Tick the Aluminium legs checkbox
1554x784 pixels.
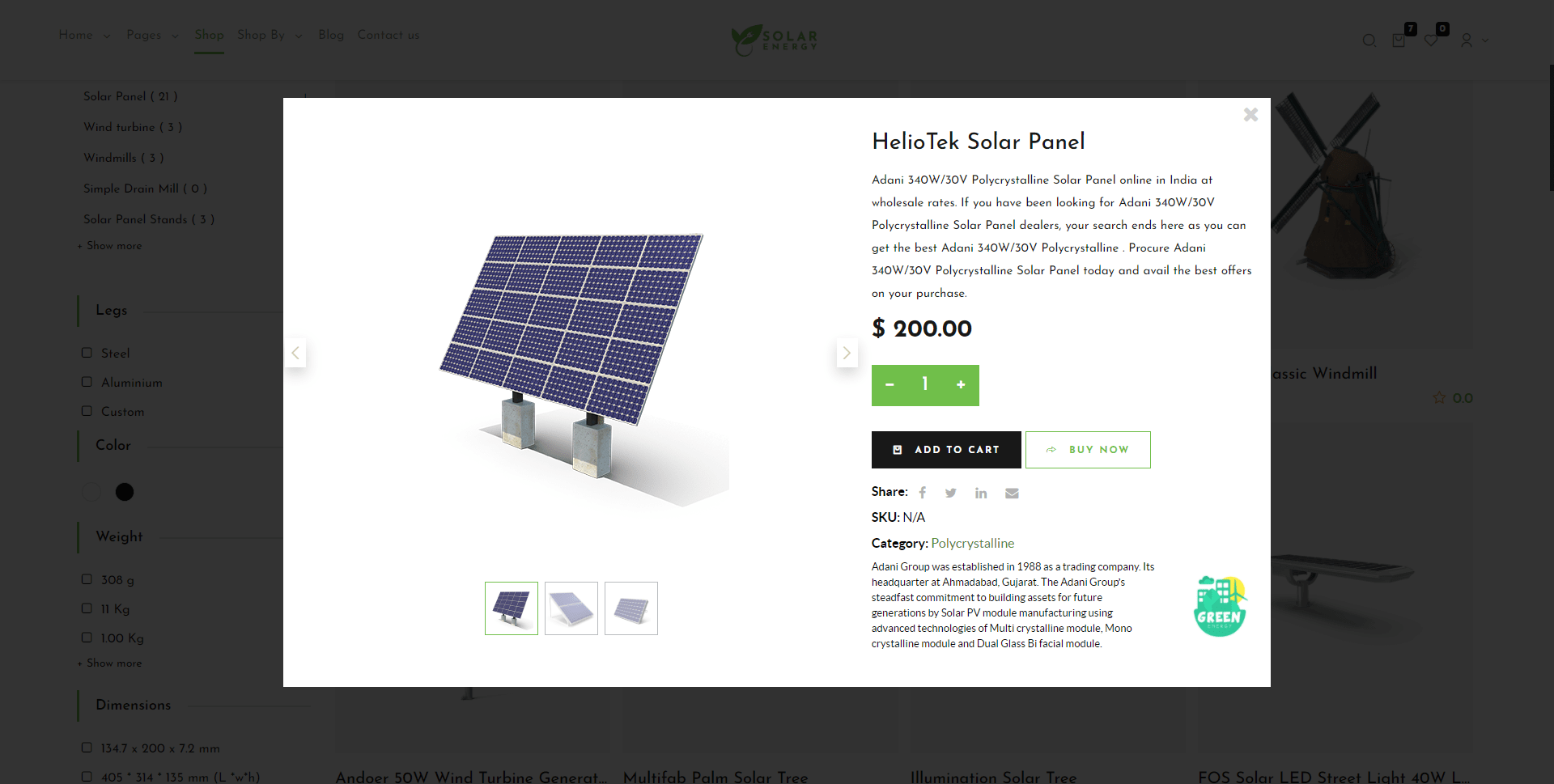87,382
